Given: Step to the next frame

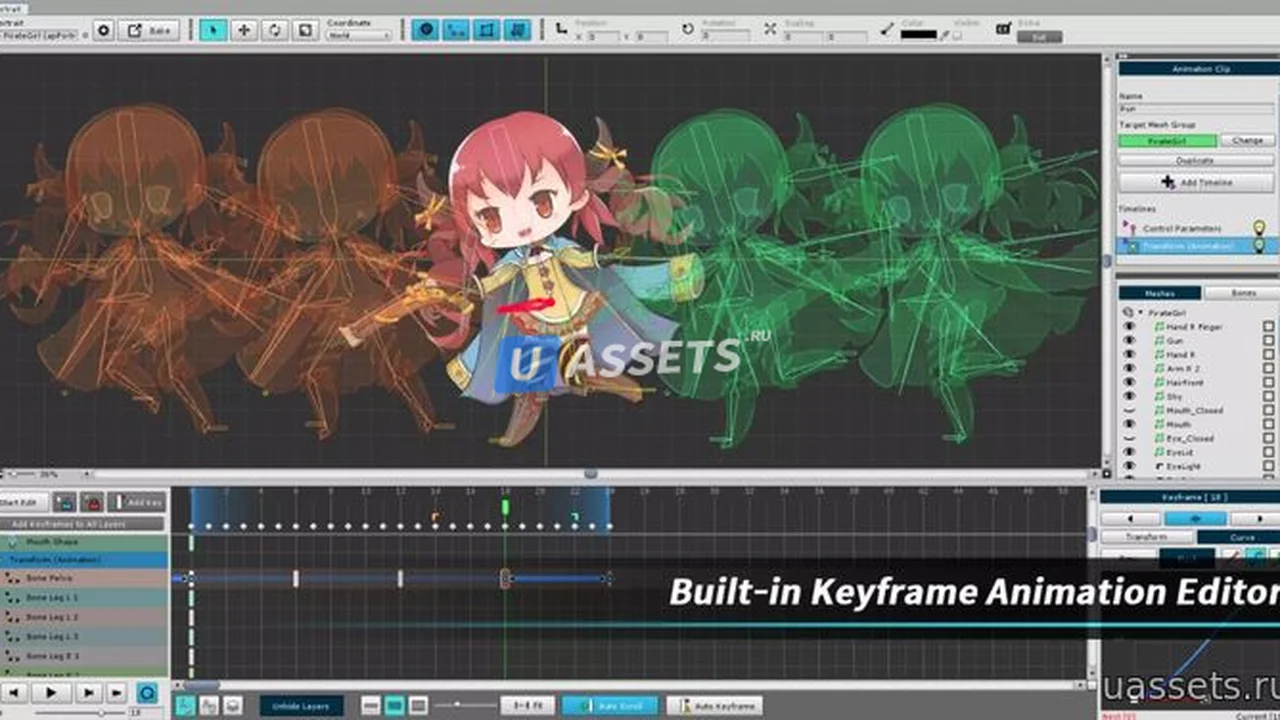Looking at the screenshot, I should (x=89, y=692).
